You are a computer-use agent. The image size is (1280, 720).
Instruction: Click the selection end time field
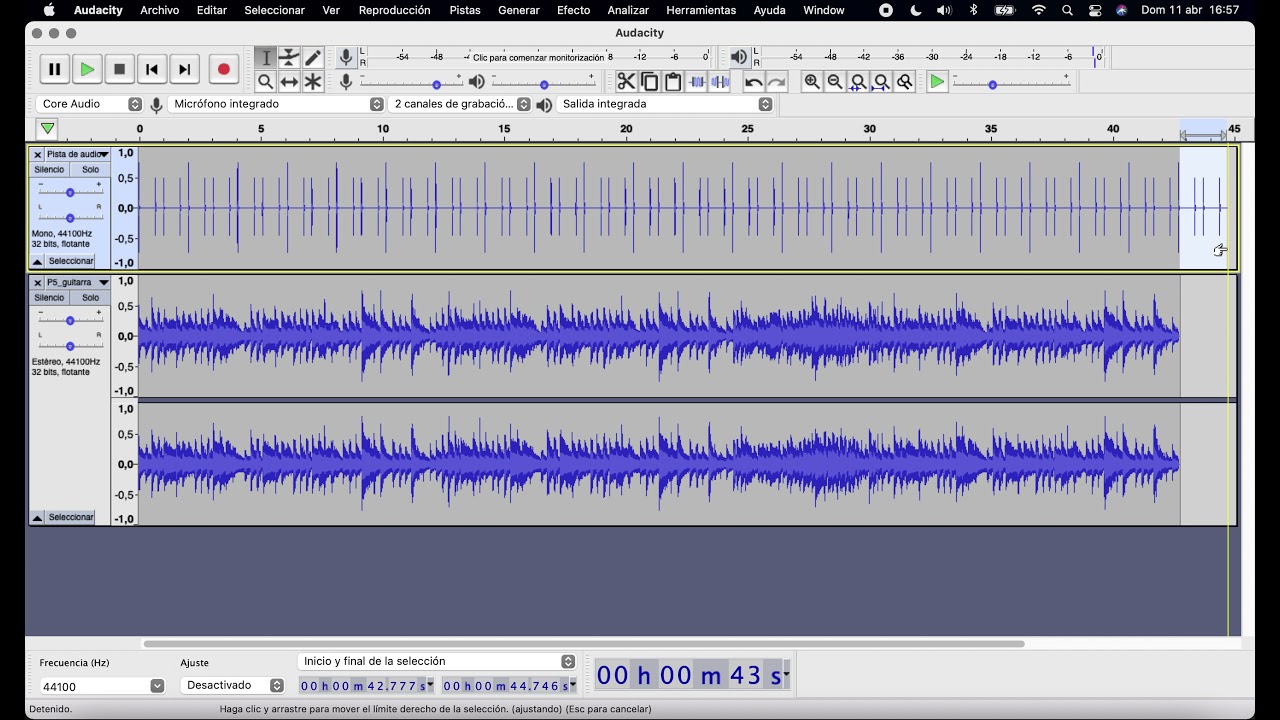pos(509,686)
